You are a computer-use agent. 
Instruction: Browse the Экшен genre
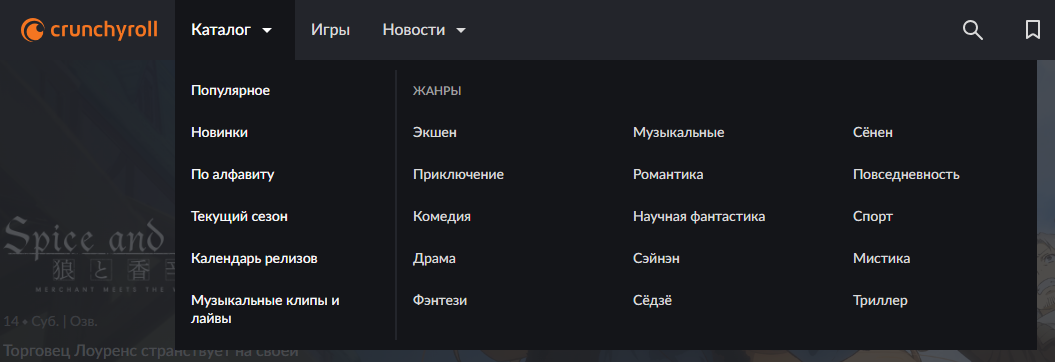tap(435, 133)
